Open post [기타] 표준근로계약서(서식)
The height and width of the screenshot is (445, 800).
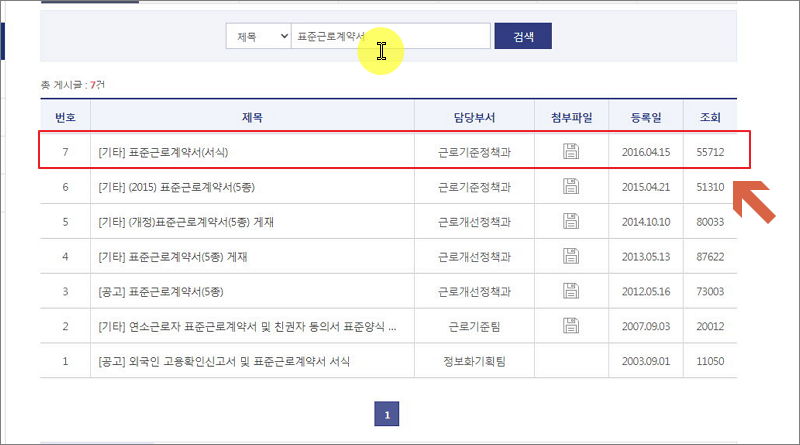coord(163,152)
